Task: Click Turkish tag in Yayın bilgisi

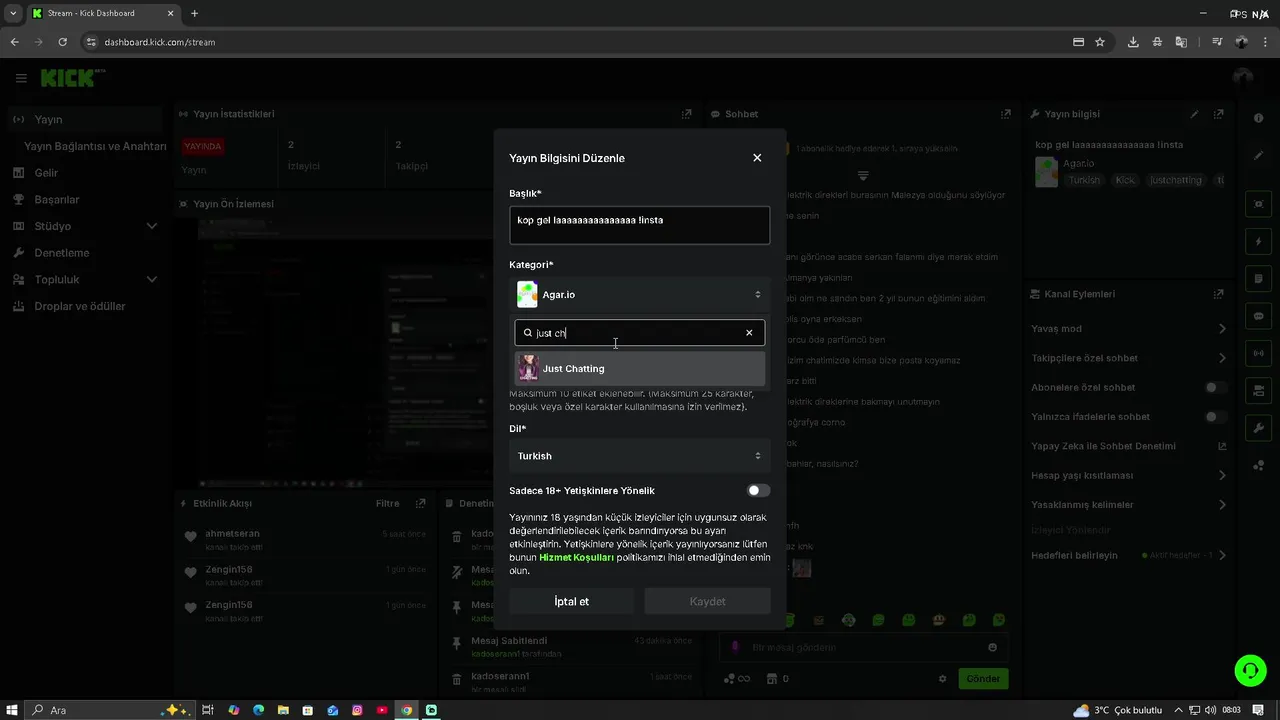Action: coord(1083,180)
